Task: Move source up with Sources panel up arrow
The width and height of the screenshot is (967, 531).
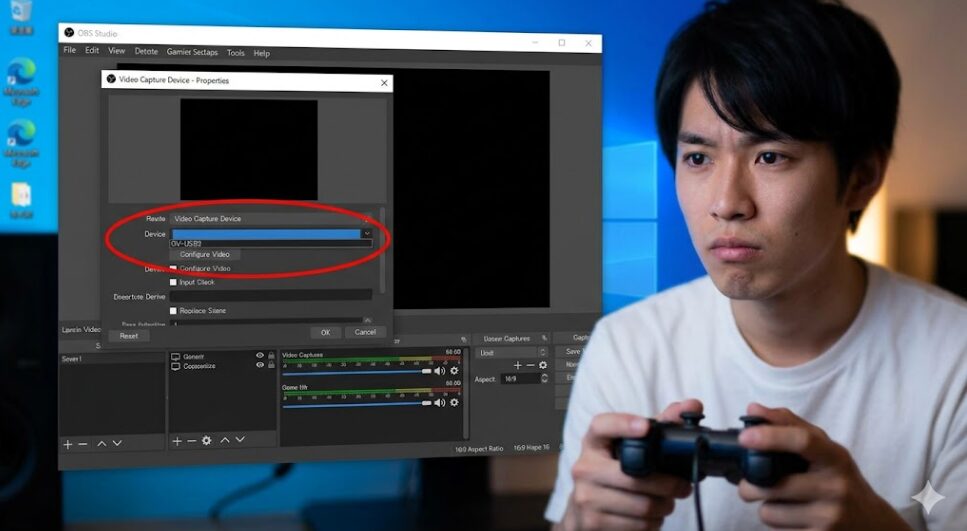Action: [225, 440]
